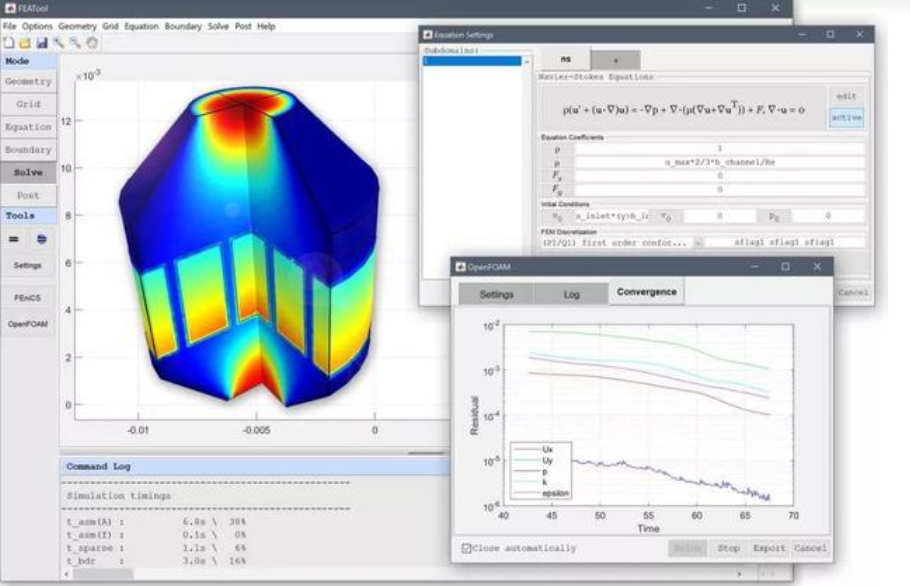Click the FEniCS solver button
Screen dimensions: 910x586
[28, 298]
